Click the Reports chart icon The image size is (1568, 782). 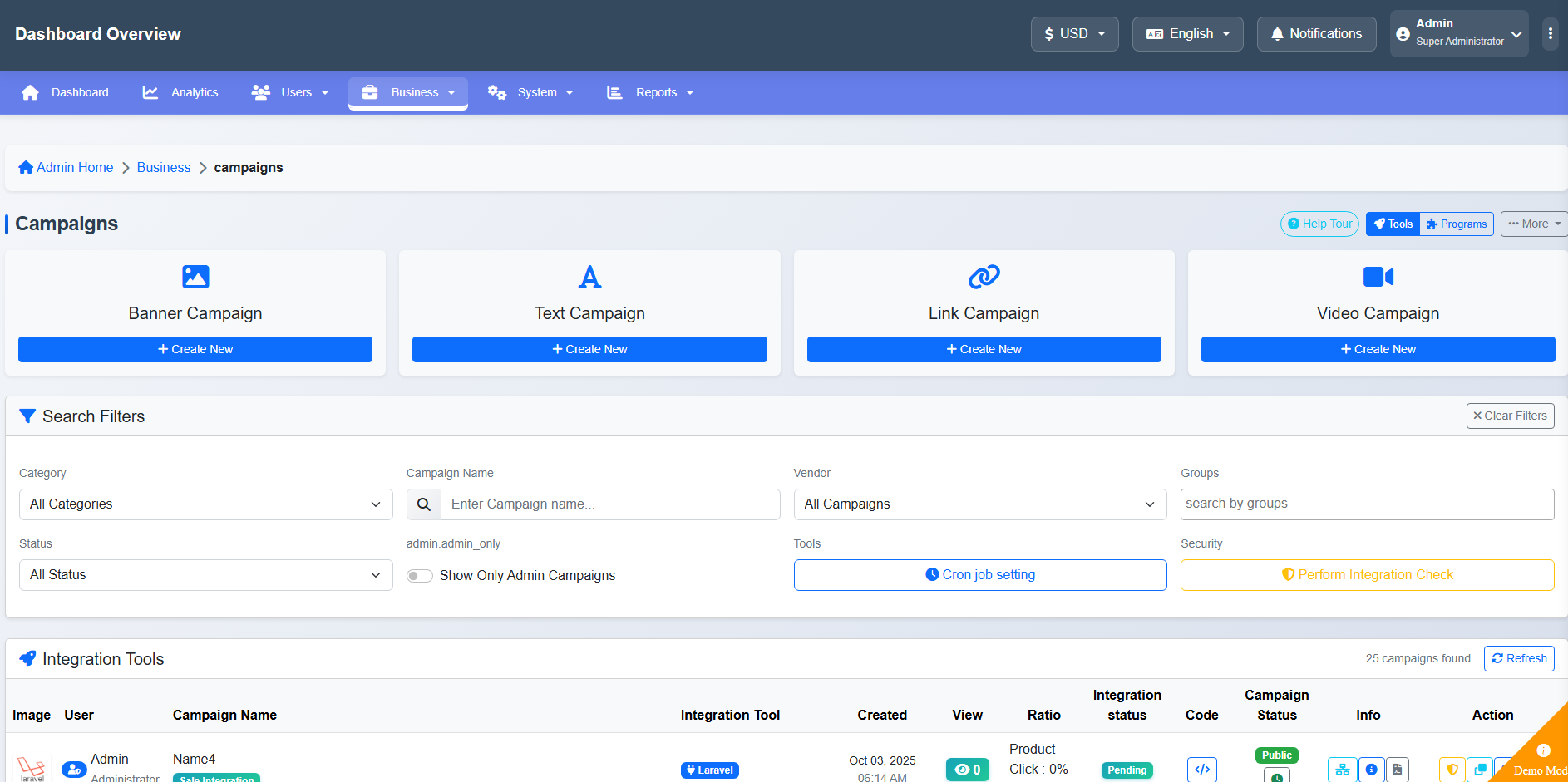tap(614, 92)
